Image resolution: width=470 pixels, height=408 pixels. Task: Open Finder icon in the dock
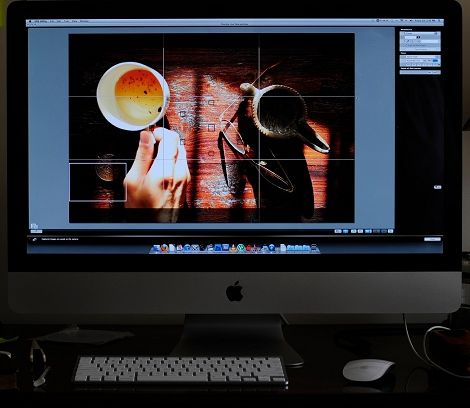tap(155, 248)
